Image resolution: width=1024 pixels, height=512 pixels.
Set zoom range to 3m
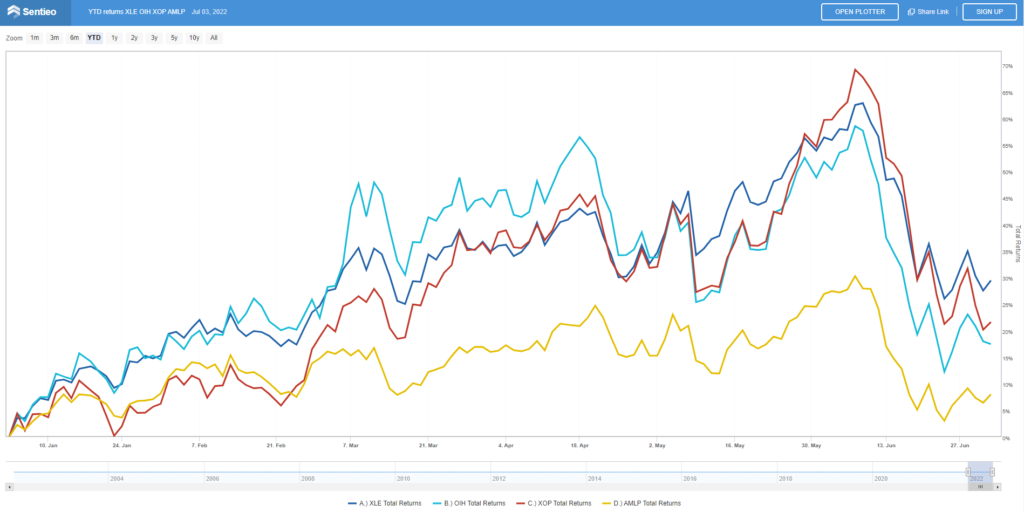[55, 38]
